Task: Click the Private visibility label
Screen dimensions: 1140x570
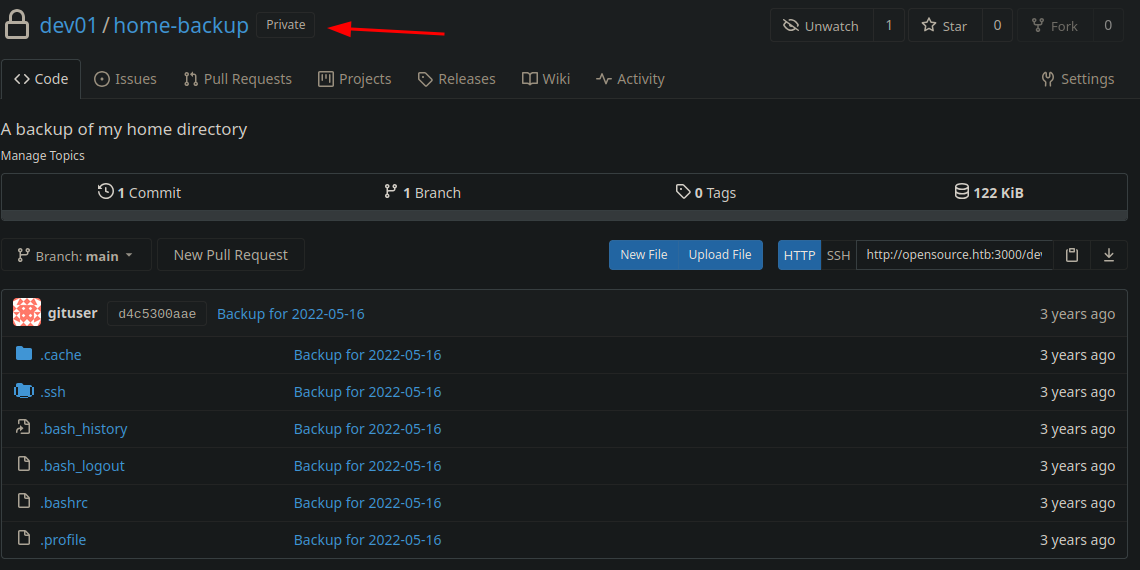Action: click(286, 25)
